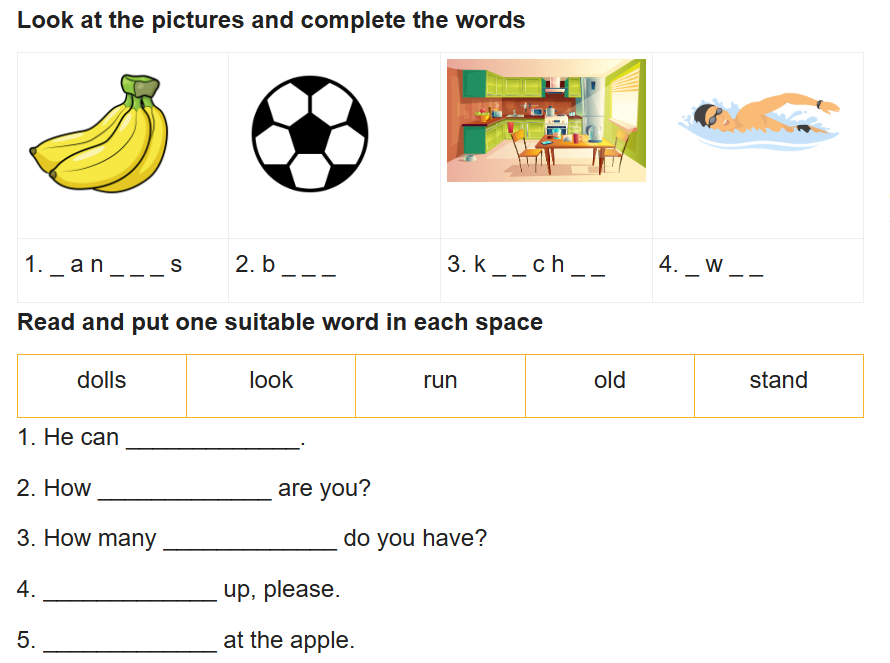890x663 pixels.
Task: Pick the word 'old' in word box
Action: point(610,380)
